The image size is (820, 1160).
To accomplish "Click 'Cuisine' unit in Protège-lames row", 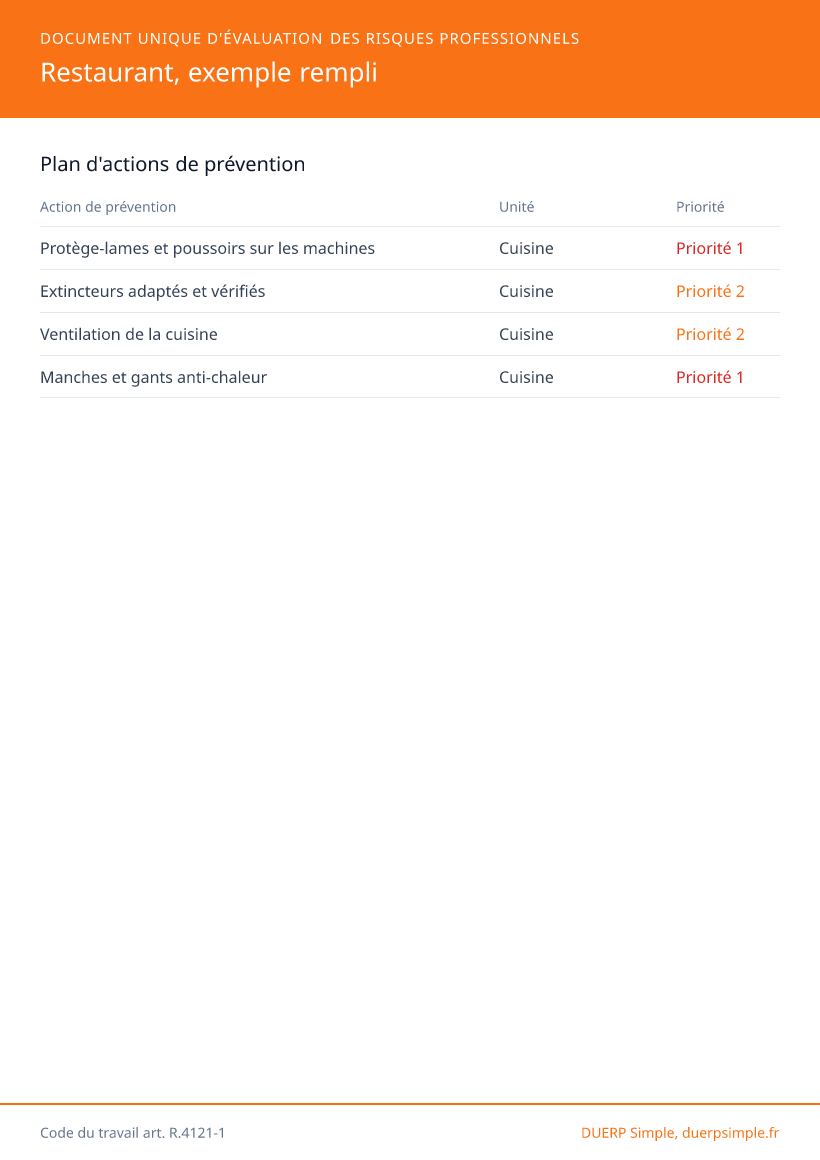I will point(526,249).
